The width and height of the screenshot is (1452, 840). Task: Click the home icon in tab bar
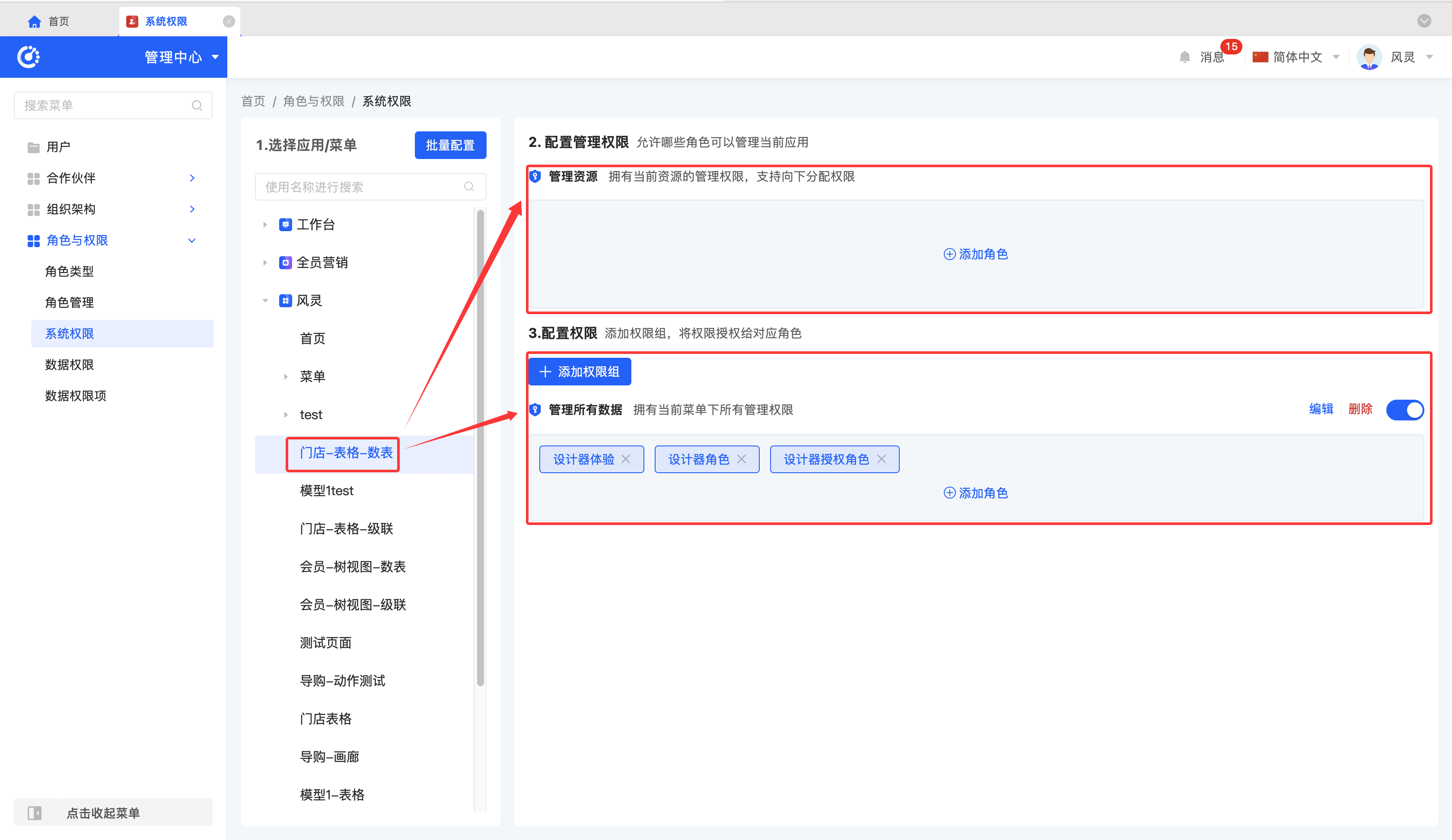(35, 21)
